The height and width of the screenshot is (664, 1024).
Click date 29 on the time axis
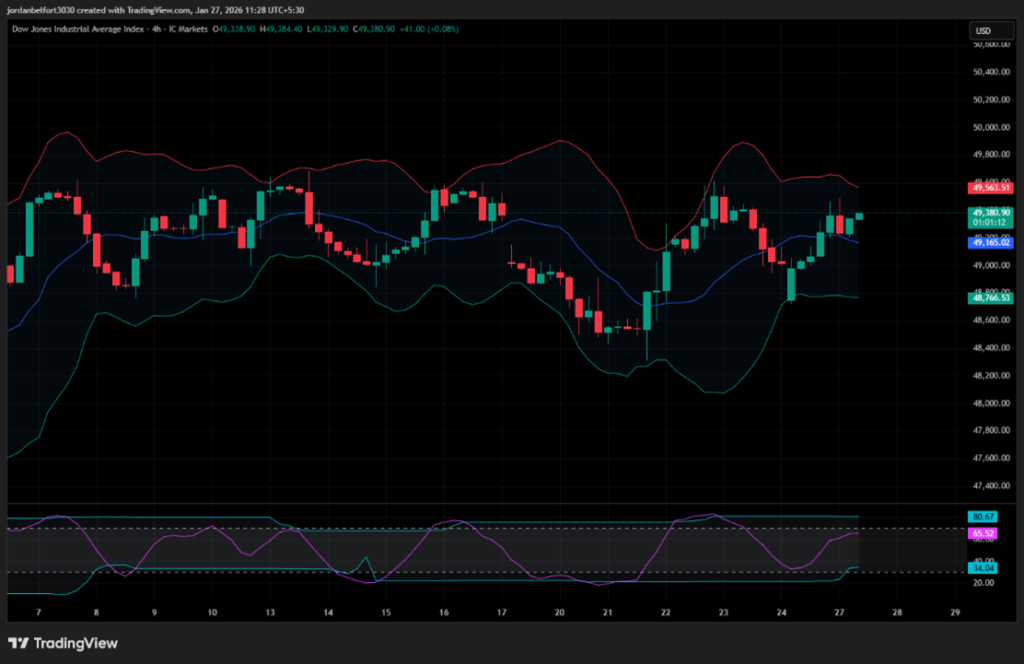pos(955,611)
